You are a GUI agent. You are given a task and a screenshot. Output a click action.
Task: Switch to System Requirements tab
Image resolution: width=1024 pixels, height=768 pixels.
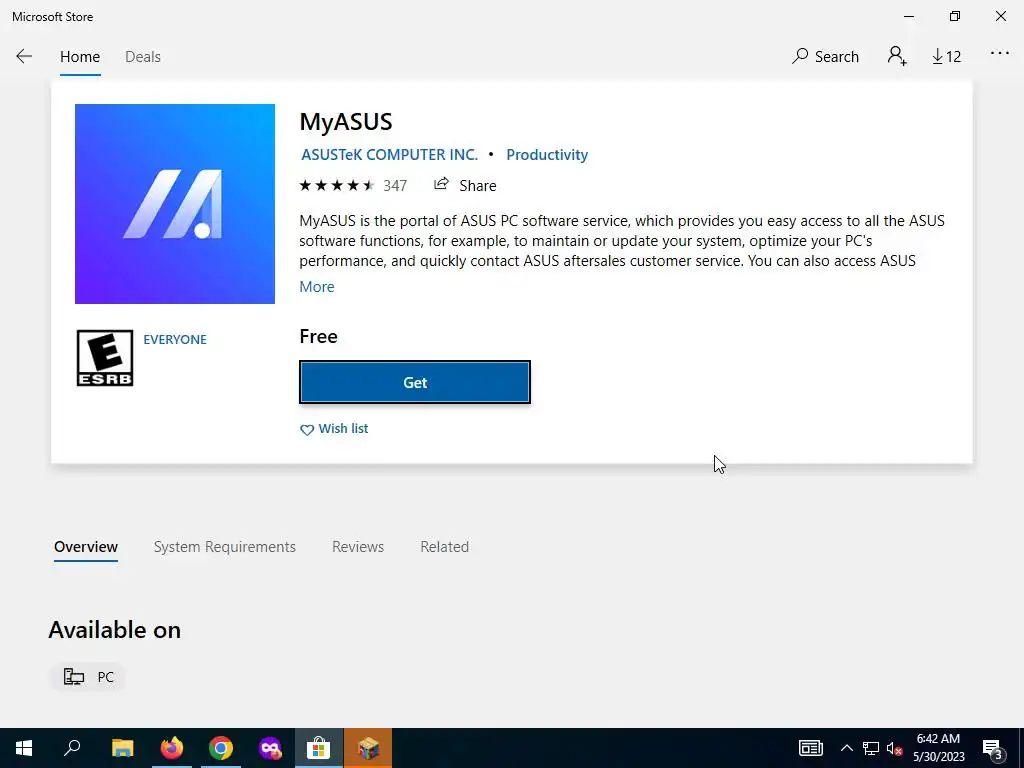tap(225, 547)
